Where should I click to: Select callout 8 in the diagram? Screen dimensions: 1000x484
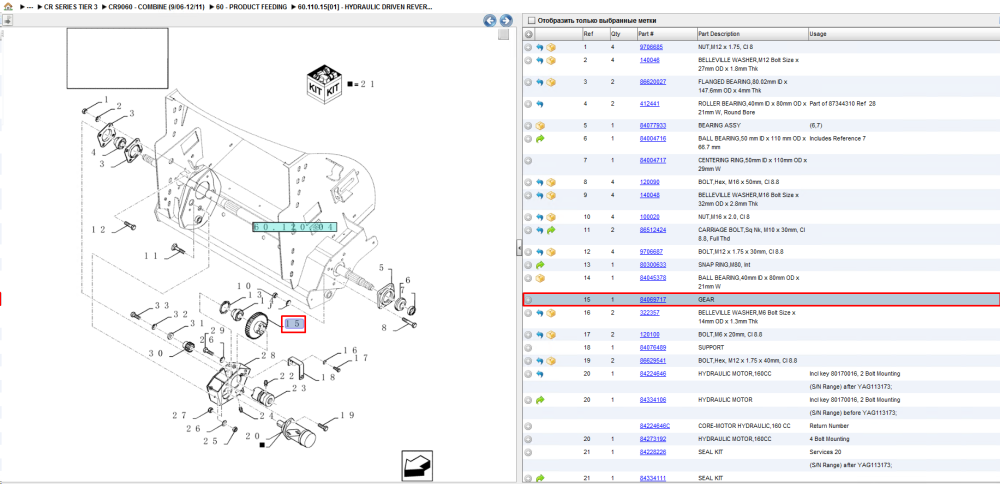coord(385,328)
